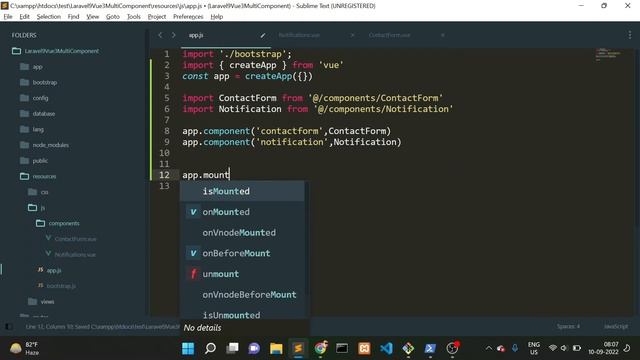Change the Spaces: 4 indentation setting
Image resolution: width=640 pixels, height=360 pixels.
[568, 327]
